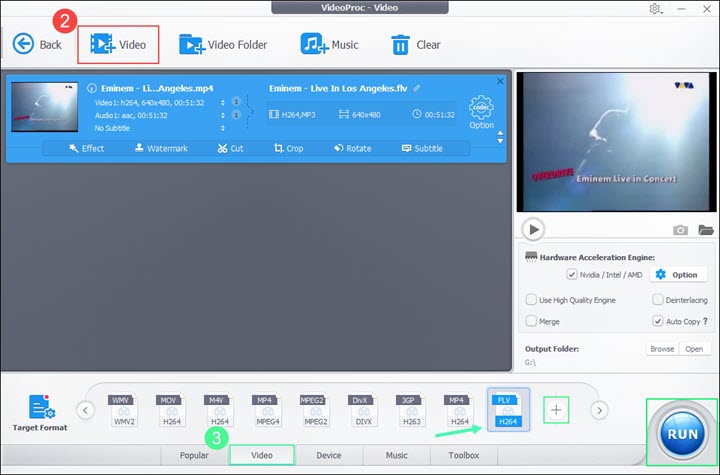
Task: Open Target Format settings
Action: pos(40,413)
